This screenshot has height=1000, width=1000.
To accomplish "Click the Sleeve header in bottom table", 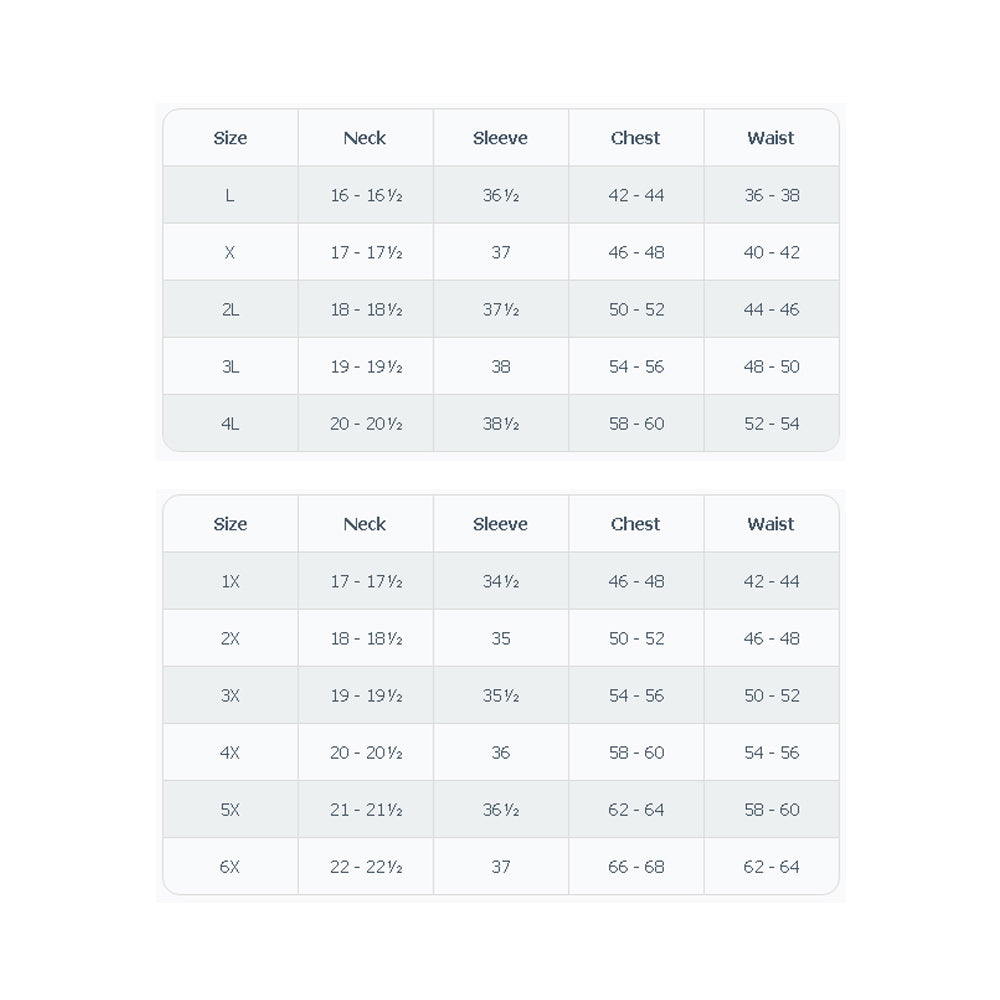I will pos(501,524).
